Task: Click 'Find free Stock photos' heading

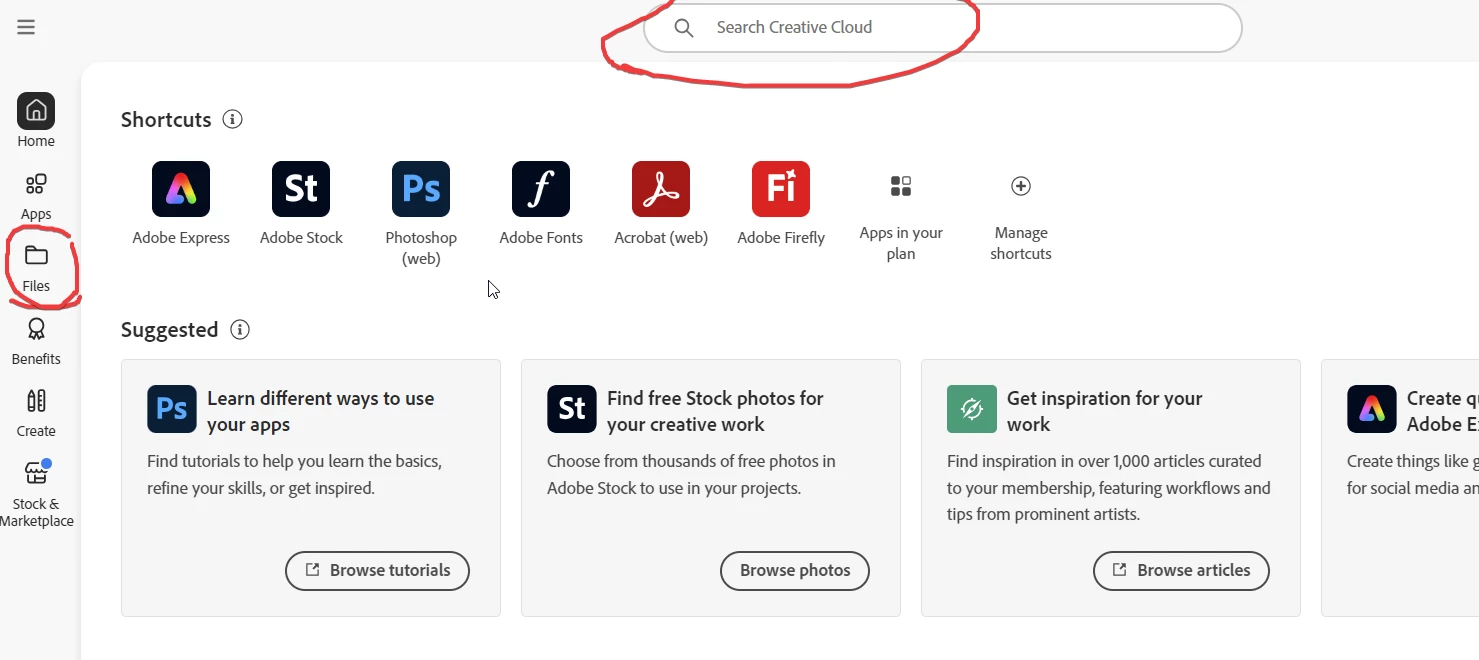Action: point(715,411)
